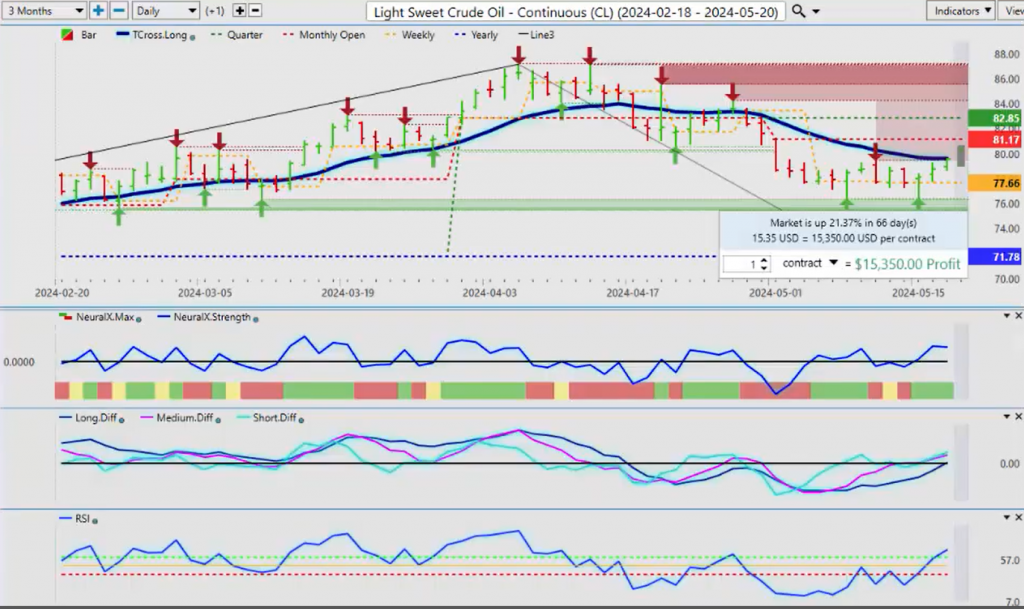Viewport: 1024px width, 609px height.
Task: Click the small black minus forecast-shift button
Action: (x=255, y=10)
